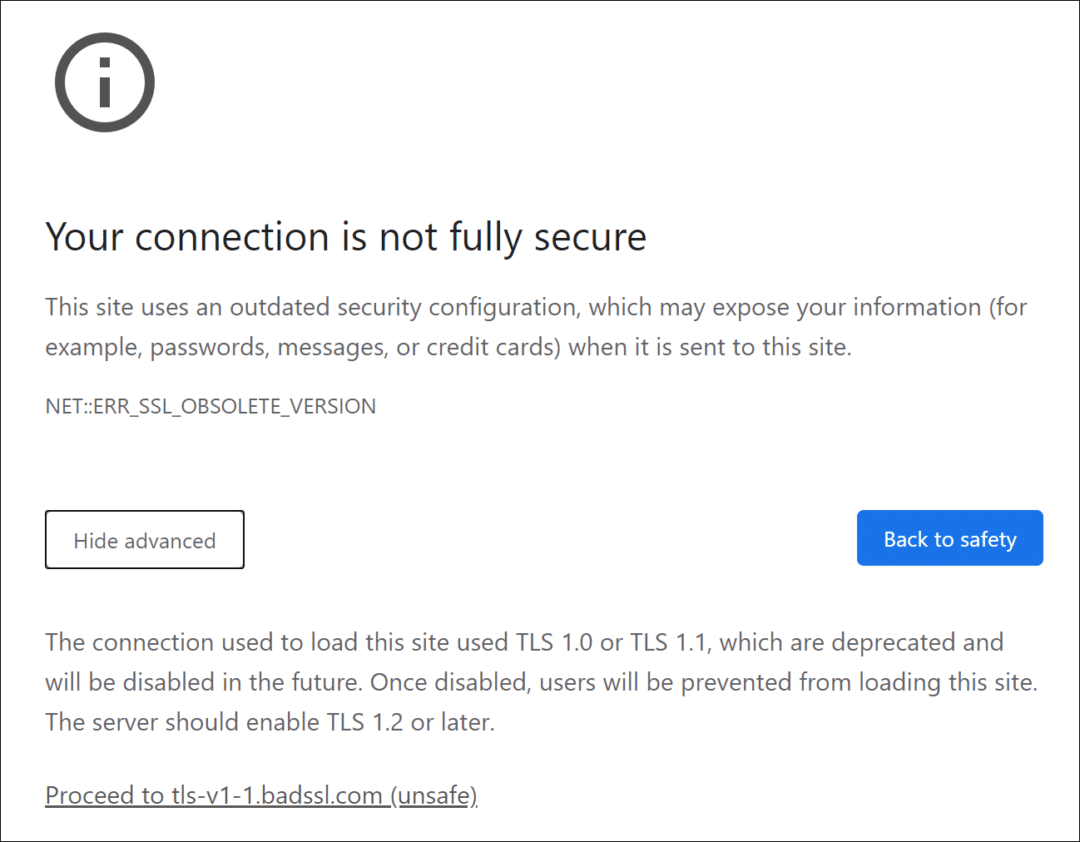Collapse the advanced details with Hide advanced

144,539
